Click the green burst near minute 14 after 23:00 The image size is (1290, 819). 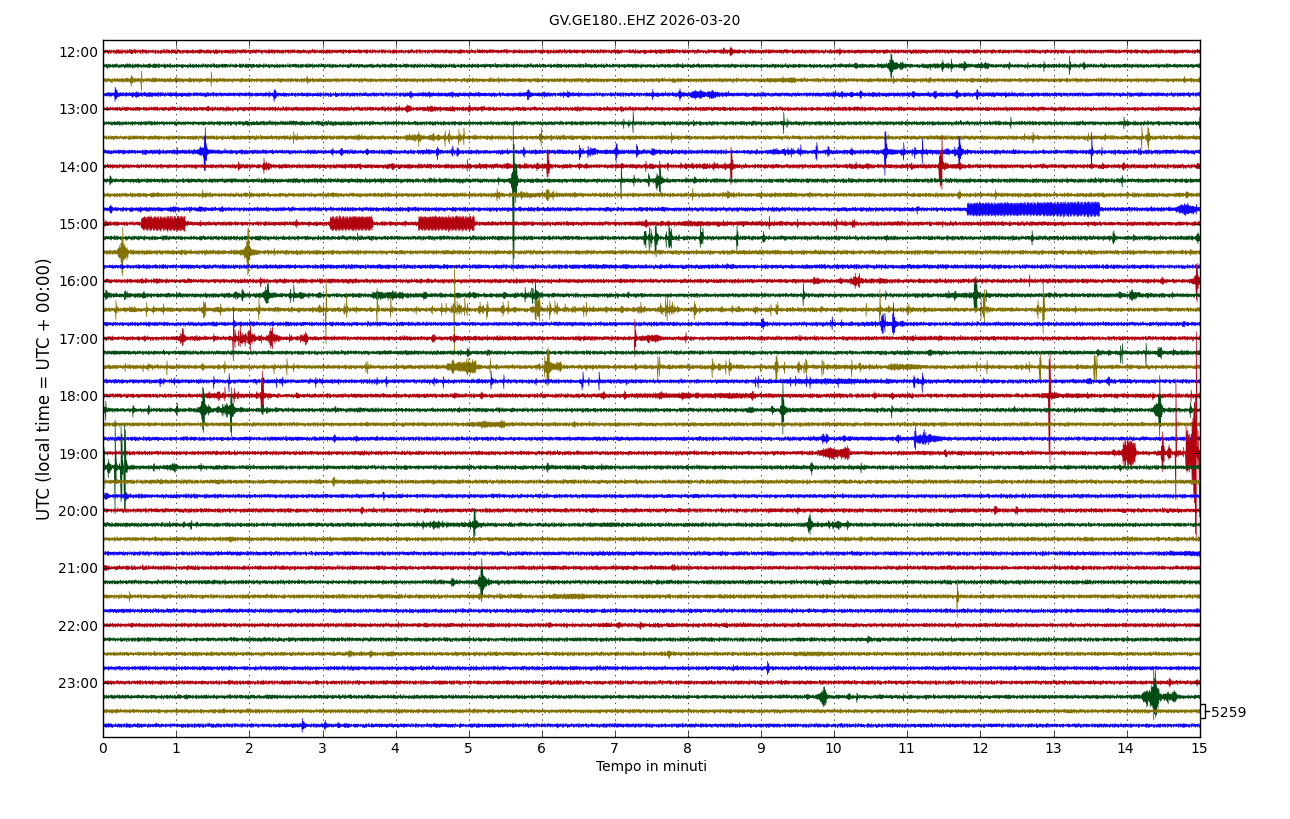(1153, 696)
